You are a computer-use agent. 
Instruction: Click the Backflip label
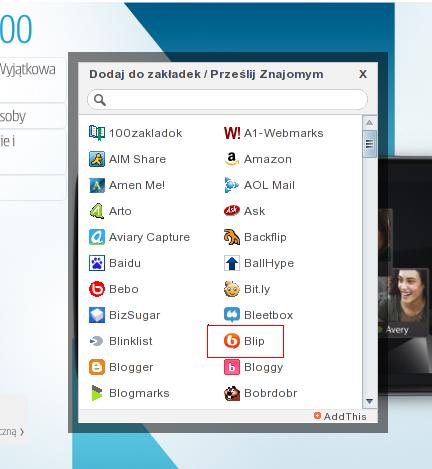coord(265,237)
